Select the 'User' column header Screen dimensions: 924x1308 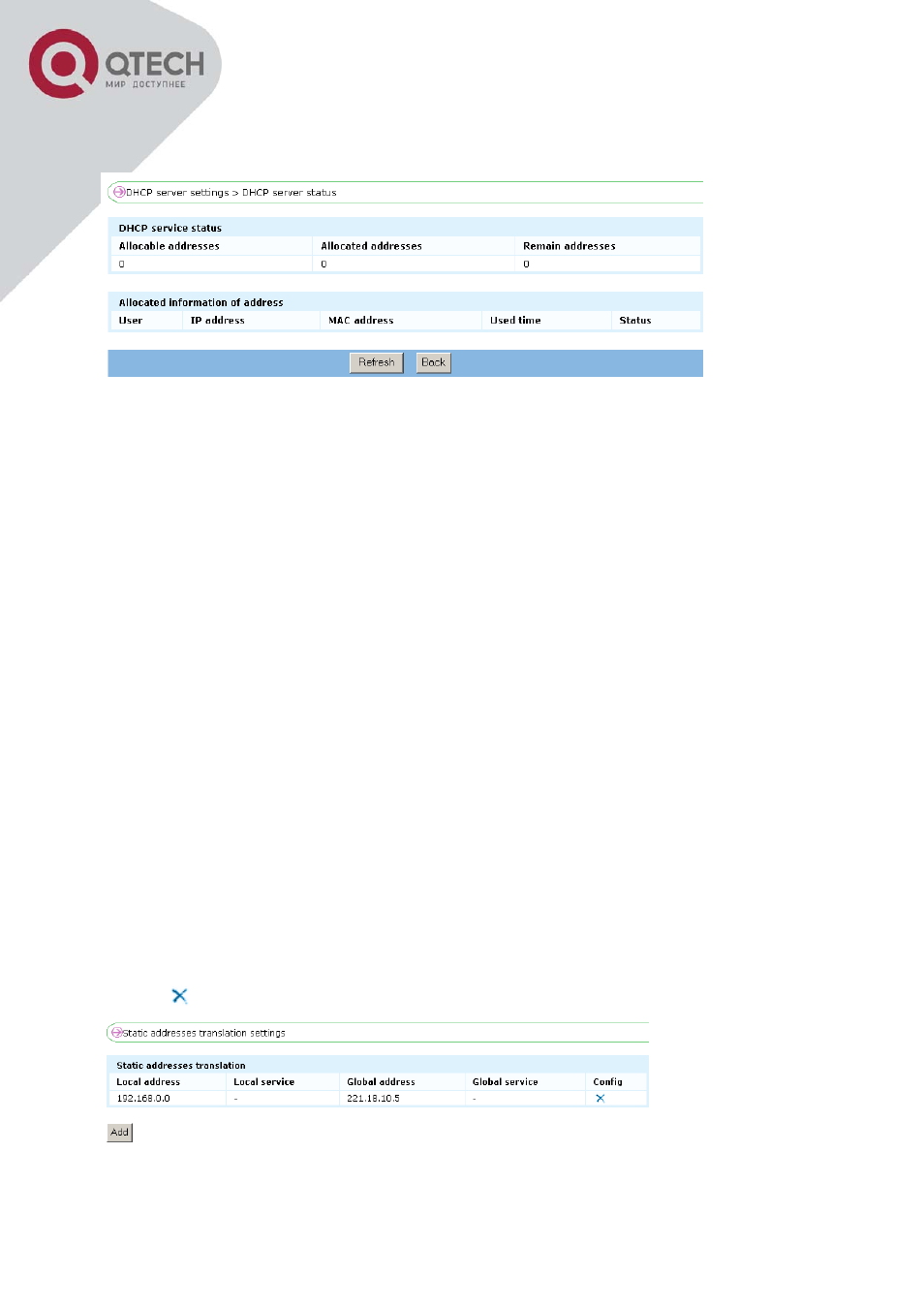click(131, 320)
